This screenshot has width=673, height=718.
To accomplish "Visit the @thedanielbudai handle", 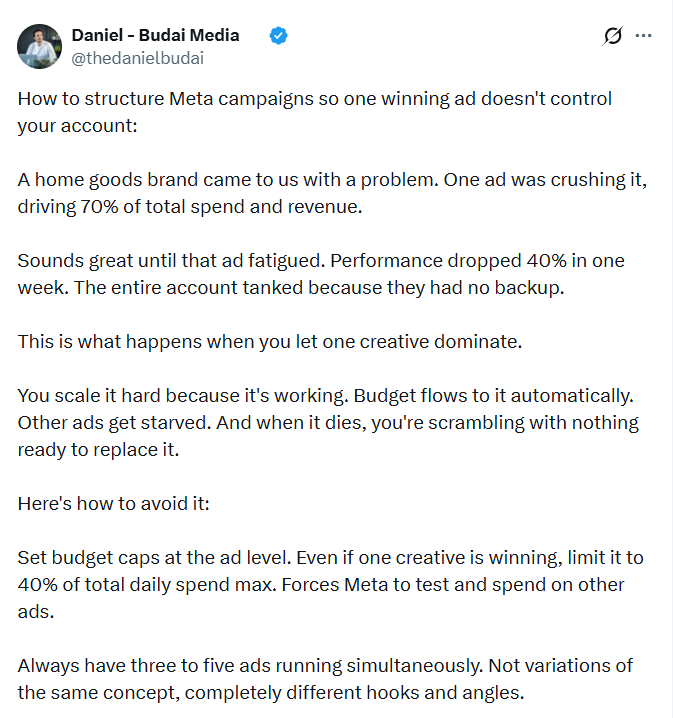I will click(137, 59).
